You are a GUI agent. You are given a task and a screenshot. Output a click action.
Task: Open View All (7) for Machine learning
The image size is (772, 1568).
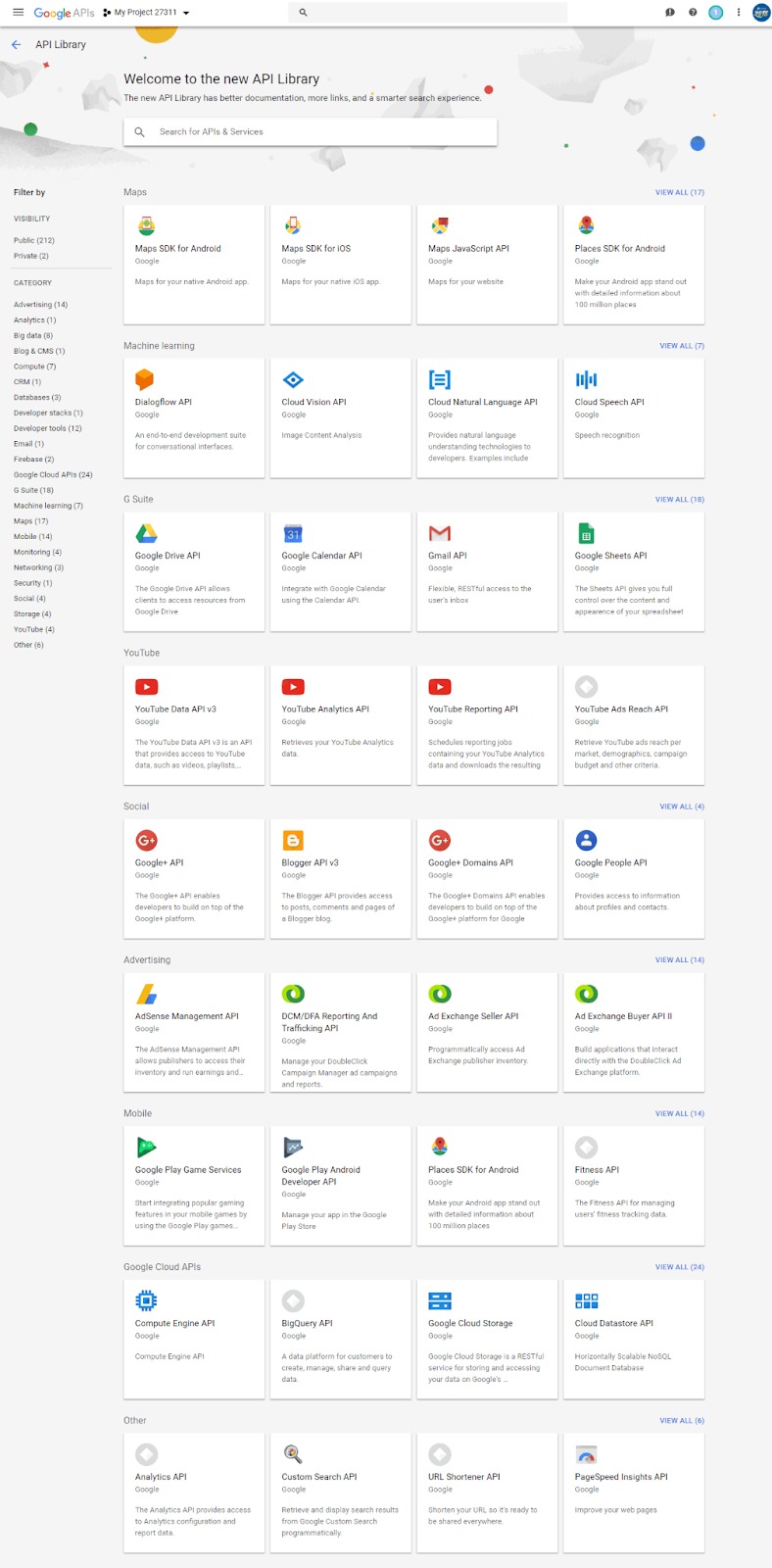coord(682,346)
